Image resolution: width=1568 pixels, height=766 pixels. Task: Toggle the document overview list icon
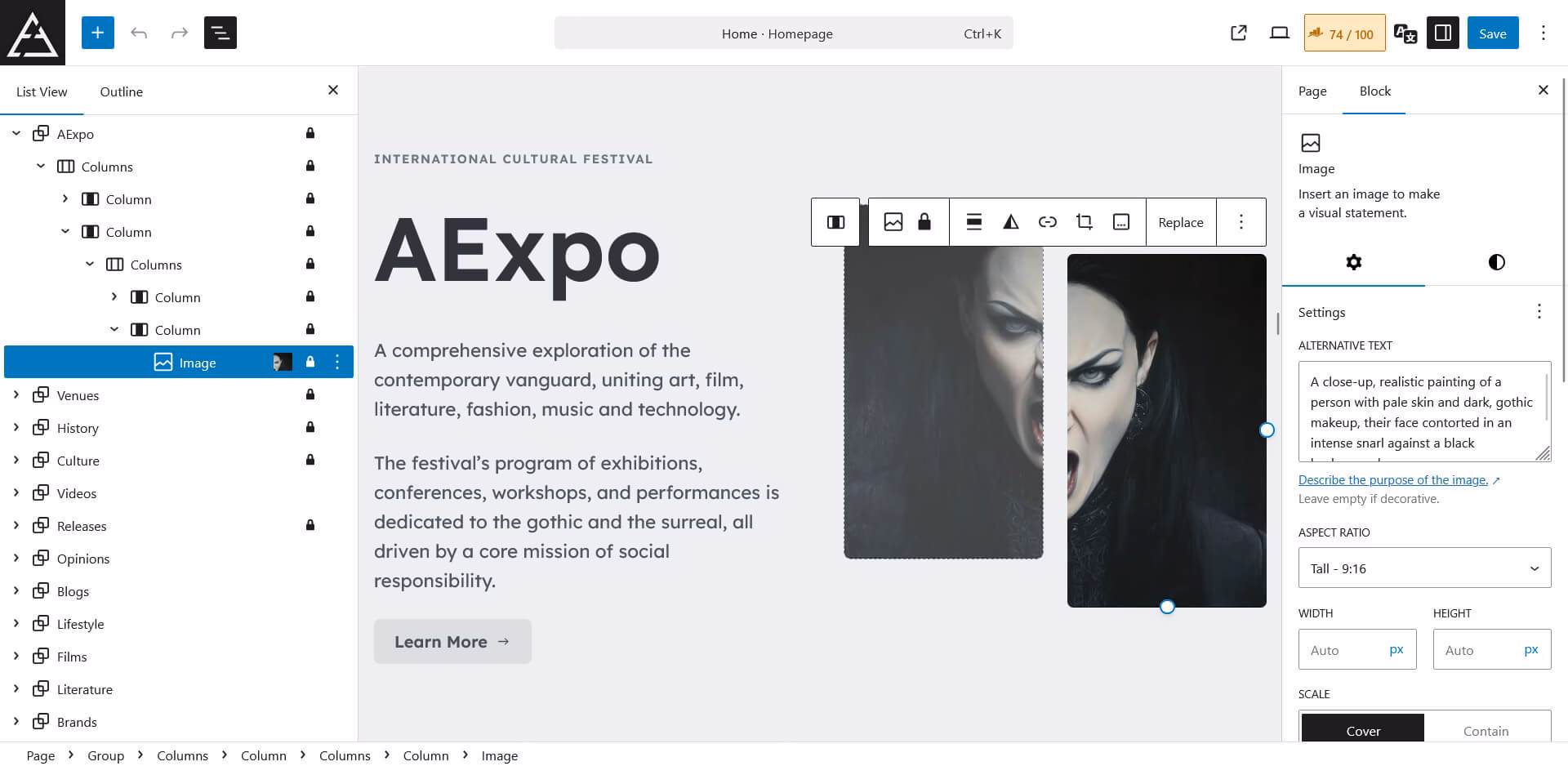pyautogui.click(x=220, y=33)
